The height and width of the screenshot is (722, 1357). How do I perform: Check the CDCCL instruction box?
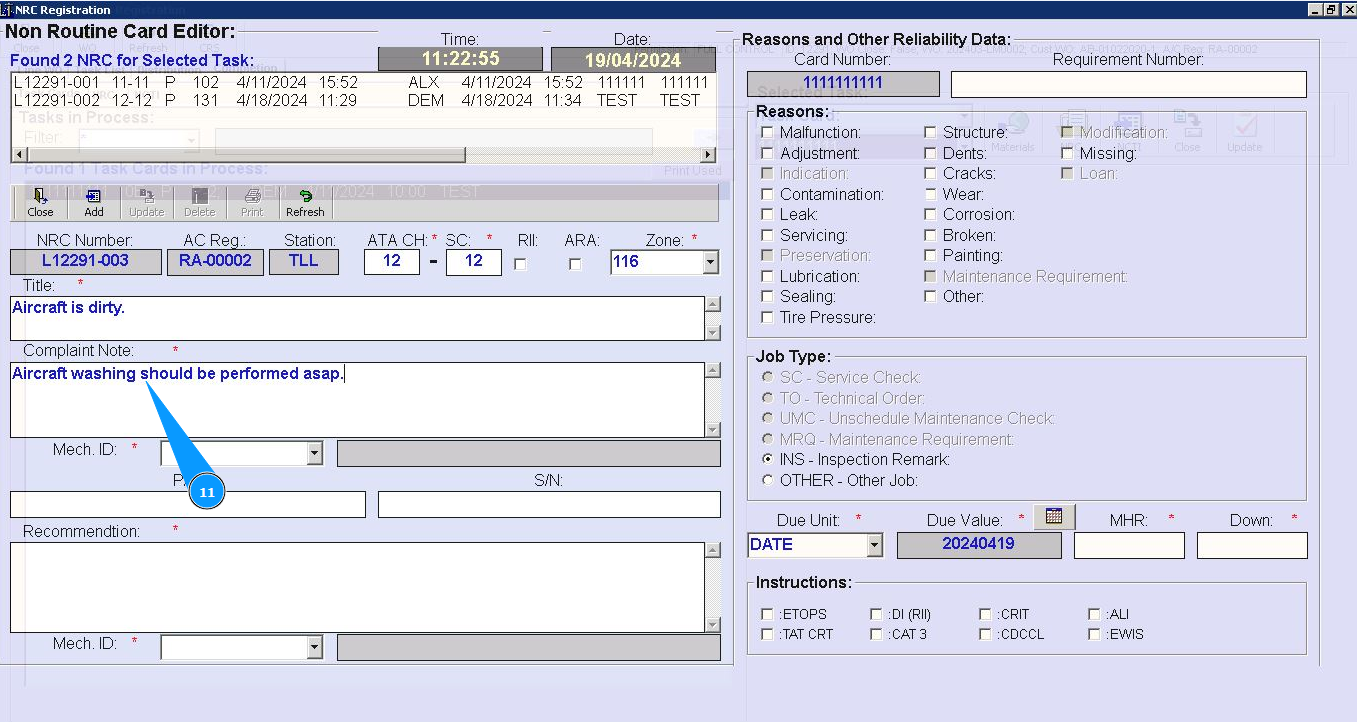point(986,634)
